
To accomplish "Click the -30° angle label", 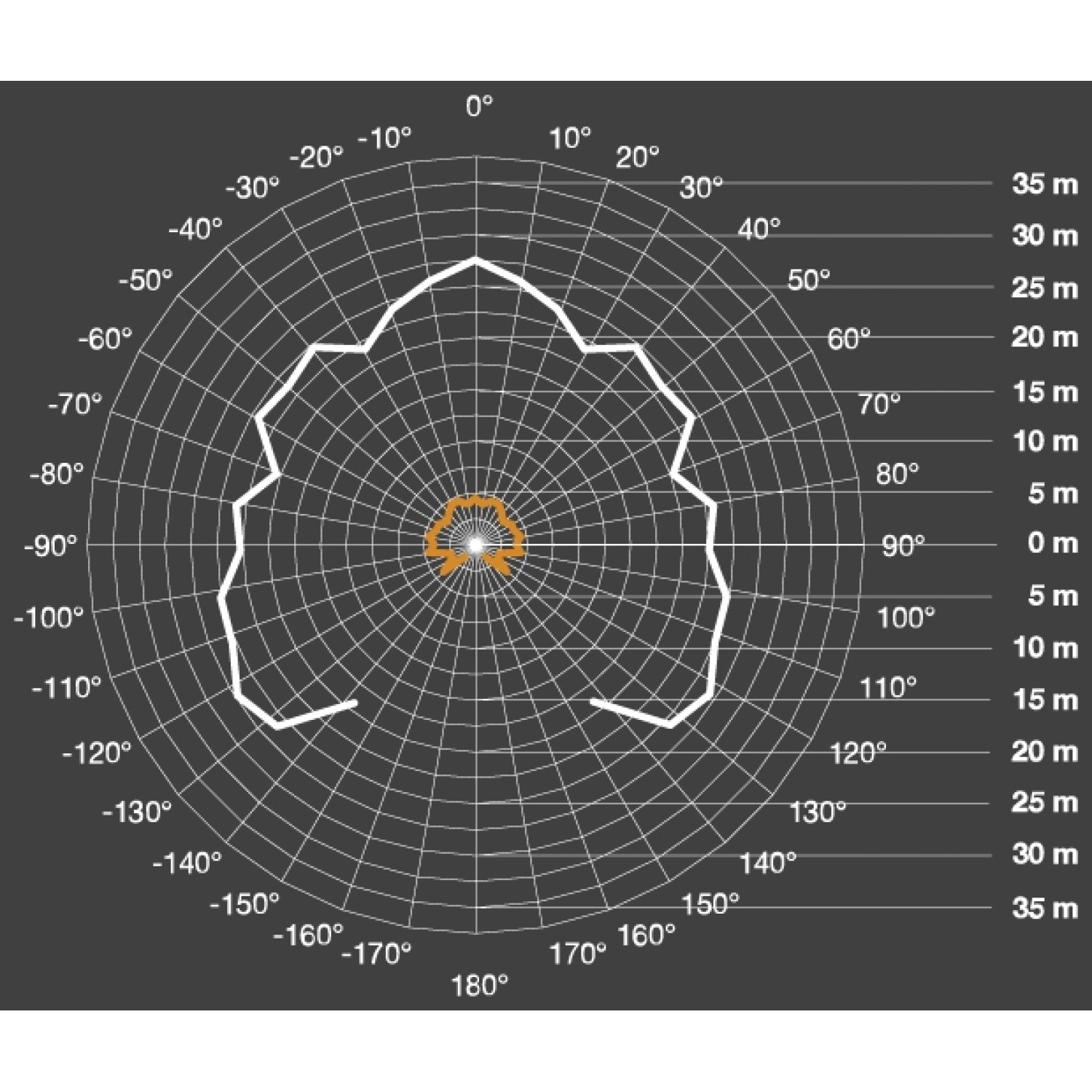I will [252, 188].
